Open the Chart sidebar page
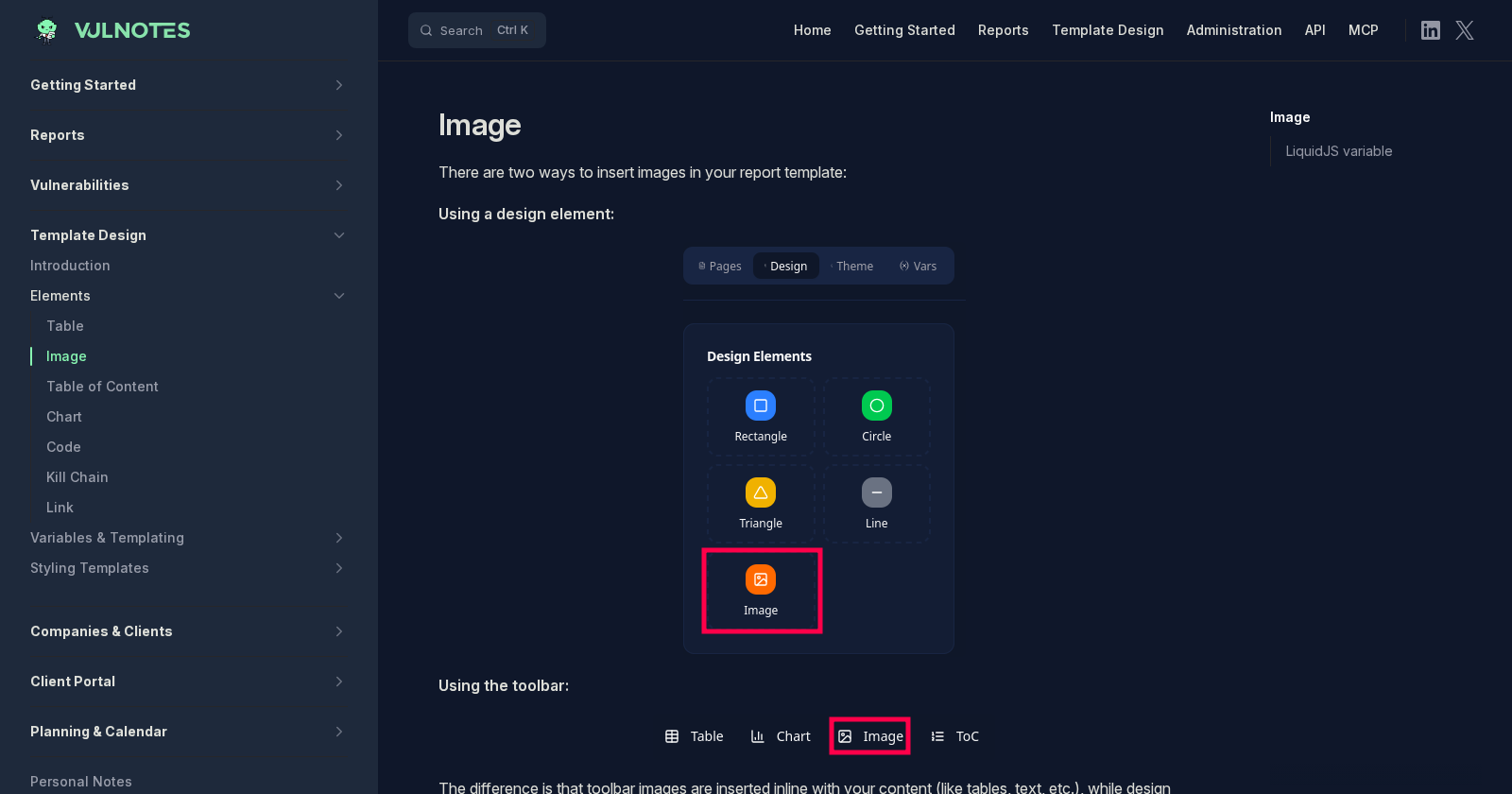Image resolution: width=1512 pixels, height=794 pixels. pyautogui.click(x=64, y=417)
